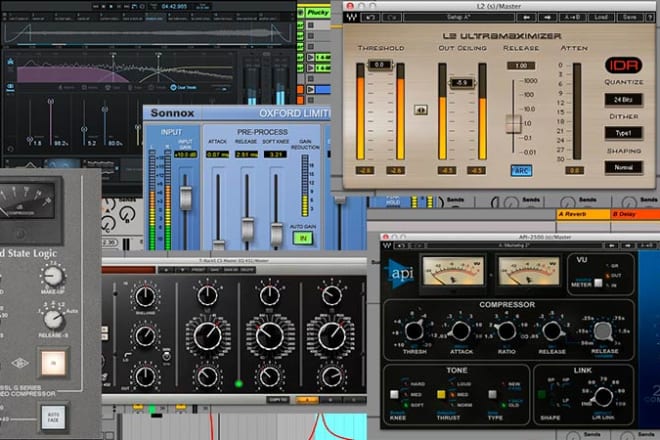Toggle the ARC button in the L2

521,171
